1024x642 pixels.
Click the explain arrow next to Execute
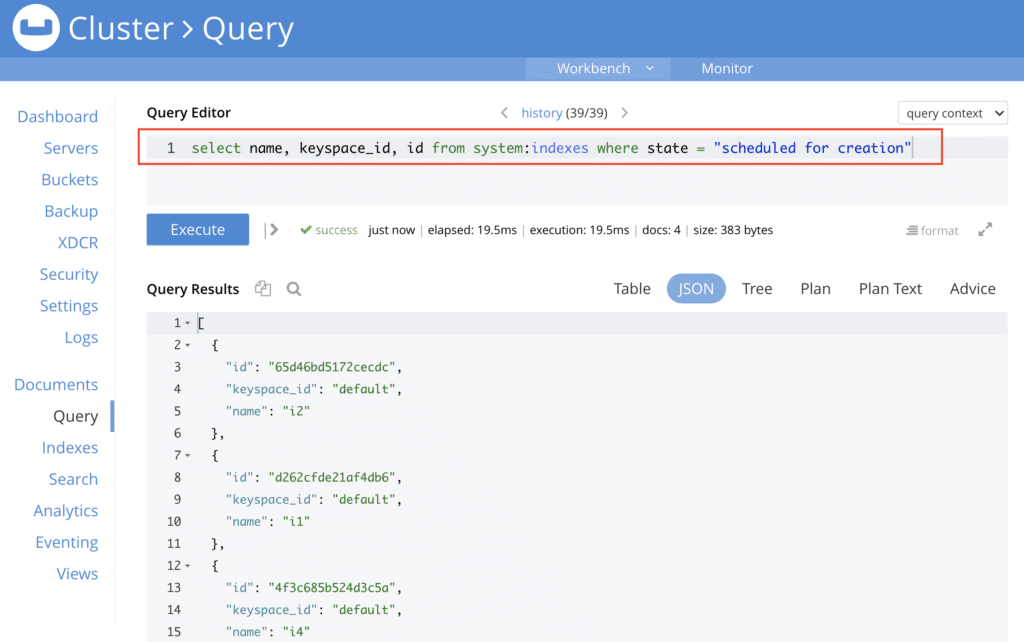click(272, 229)
